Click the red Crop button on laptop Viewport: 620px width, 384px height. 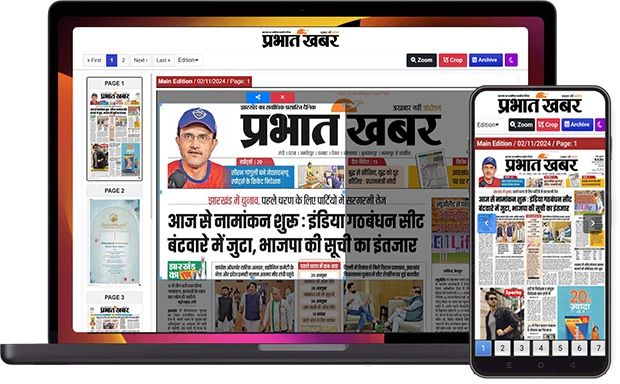(453, 60)
